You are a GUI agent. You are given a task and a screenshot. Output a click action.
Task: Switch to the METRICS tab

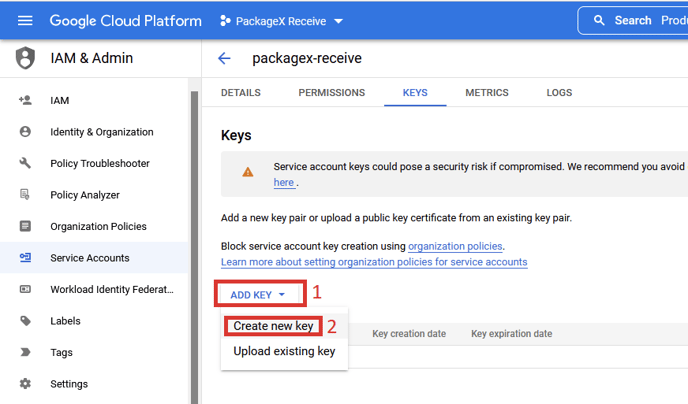pos(486,93)
